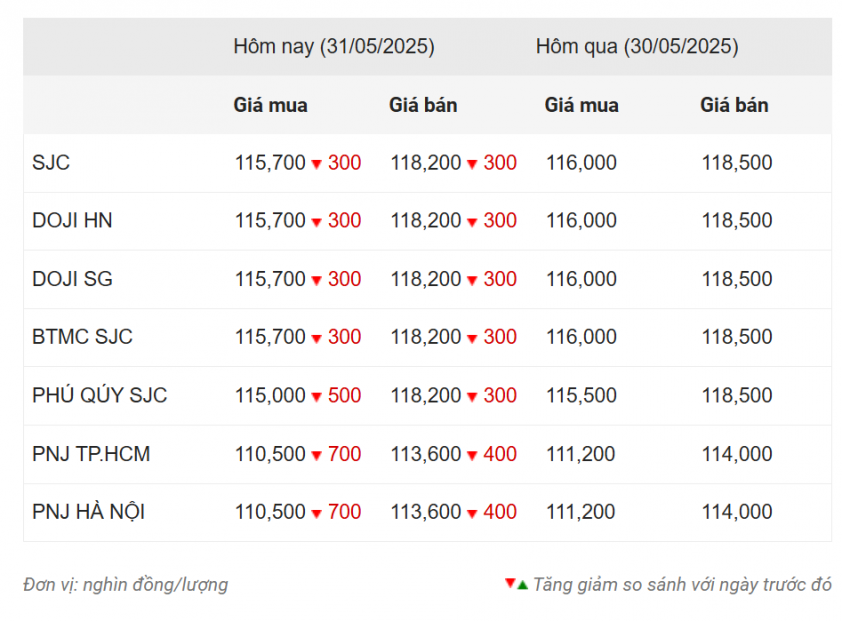Click the Giá mua header under Hôm nay
The height and width of the screenshot is (621, 842).
click(270, 105)
